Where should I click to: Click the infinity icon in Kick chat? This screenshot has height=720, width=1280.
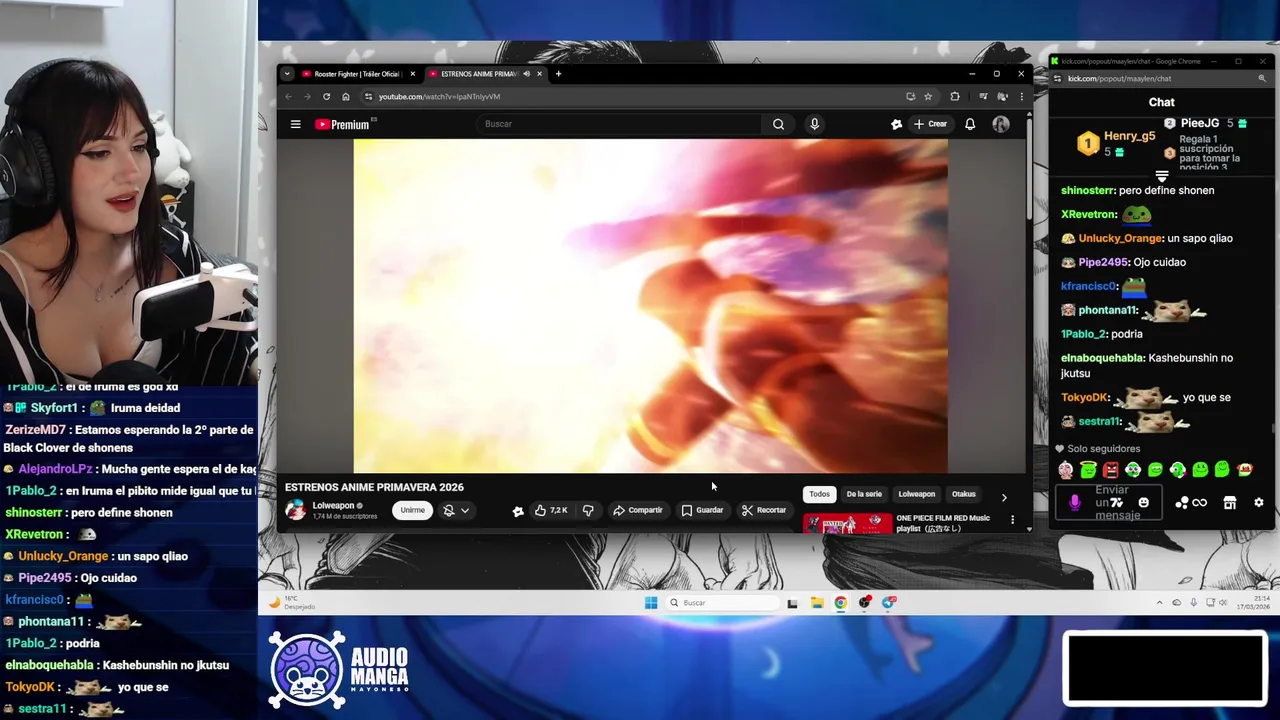tap(1199, 503)
